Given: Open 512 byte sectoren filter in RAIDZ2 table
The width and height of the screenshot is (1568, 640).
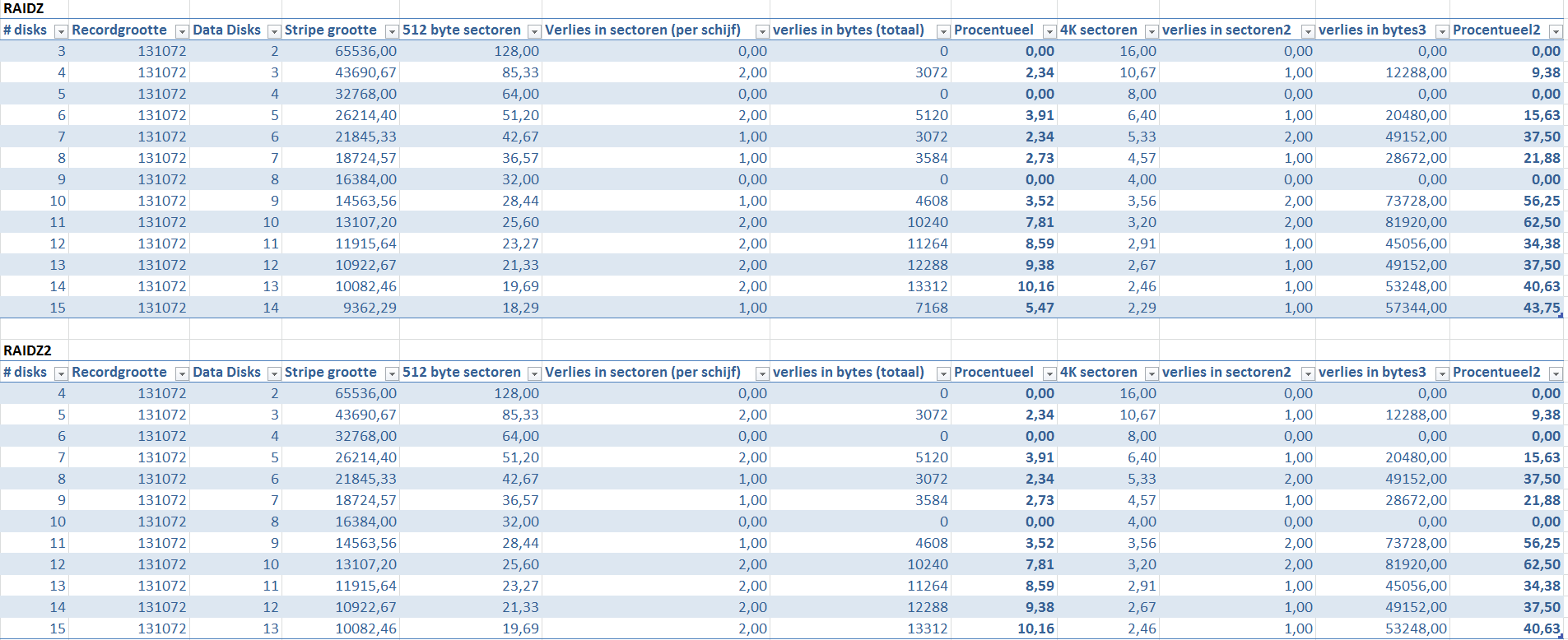Looking at the screenshot, I should pos(534,373).
